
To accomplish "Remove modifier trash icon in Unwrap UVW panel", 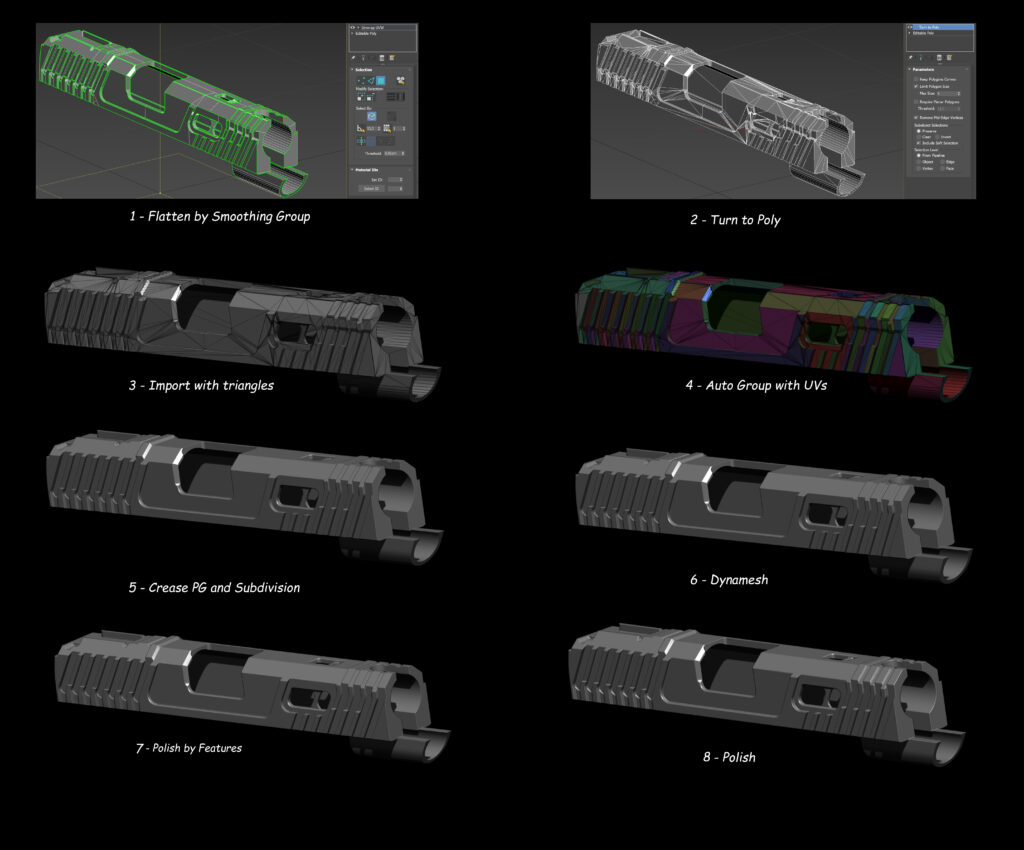I will click(x=382, y=58).
